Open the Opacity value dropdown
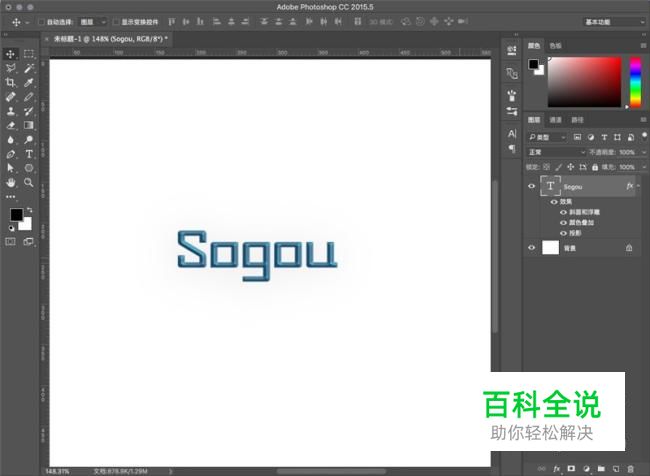This screenshot has width=650, height=476. click(644, 152)
